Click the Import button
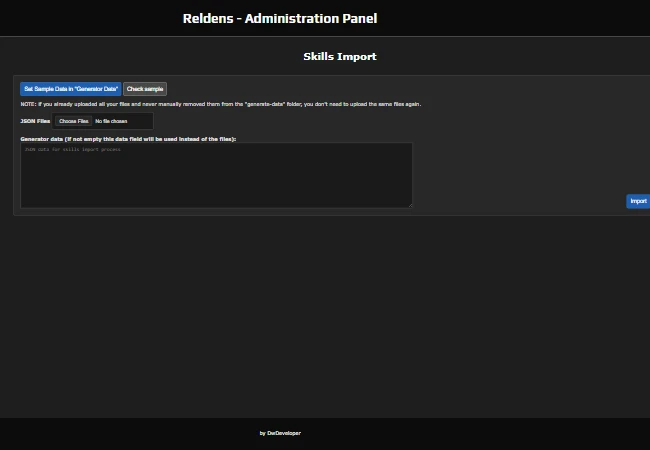 (638, 201)
